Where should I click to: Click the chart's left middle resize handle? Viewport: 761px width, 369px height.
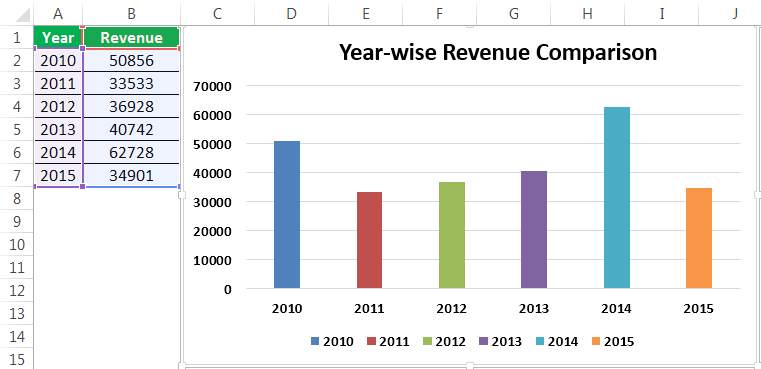coord(182,195)
